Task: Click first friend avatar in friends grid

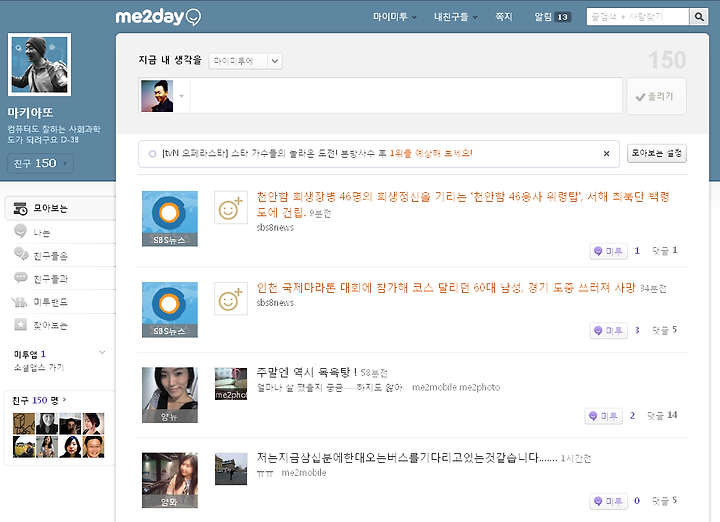Action: coord(24,423)
